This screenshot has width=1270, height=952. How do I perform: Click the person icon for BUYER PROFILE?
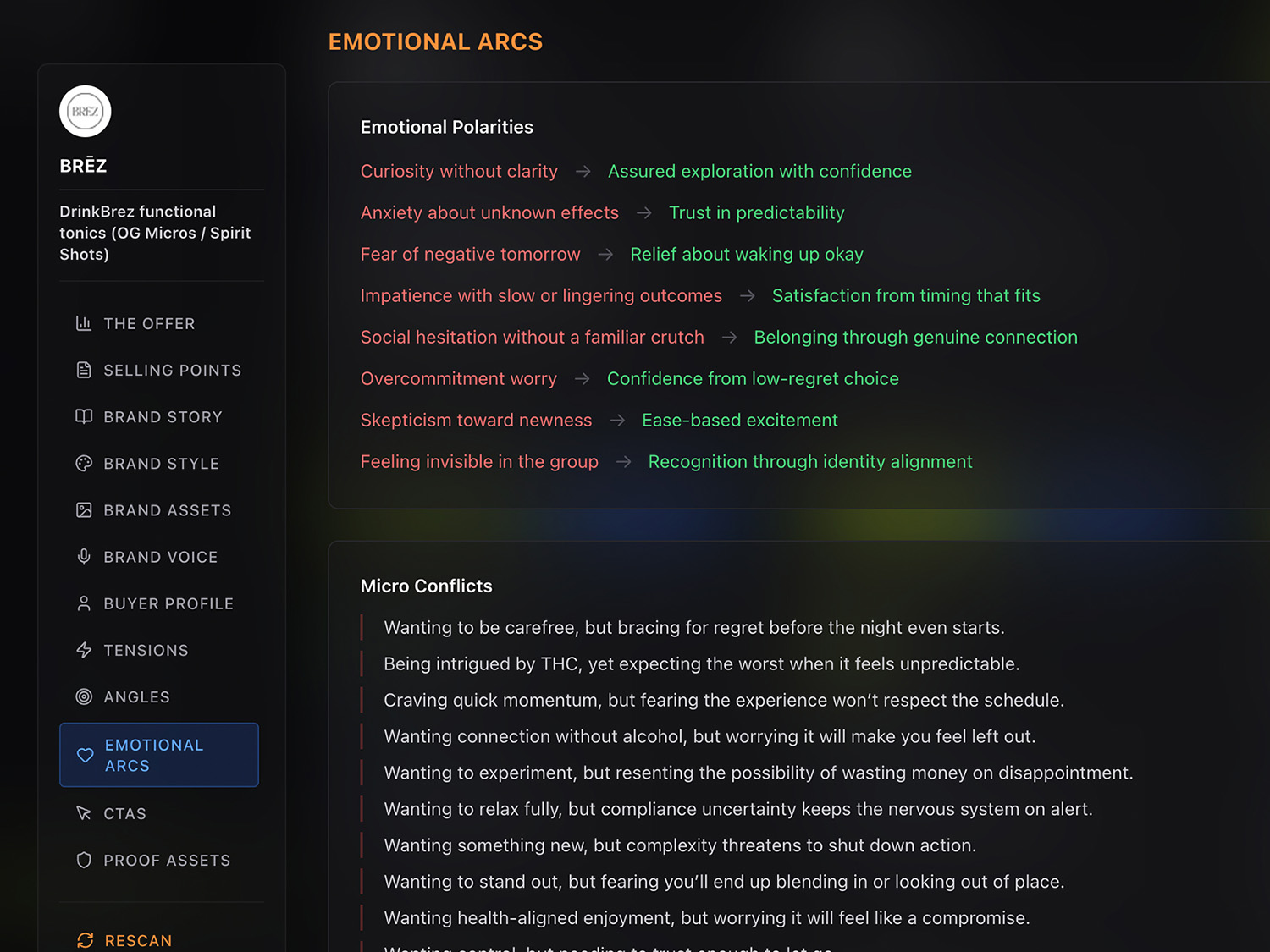point(84,603)
